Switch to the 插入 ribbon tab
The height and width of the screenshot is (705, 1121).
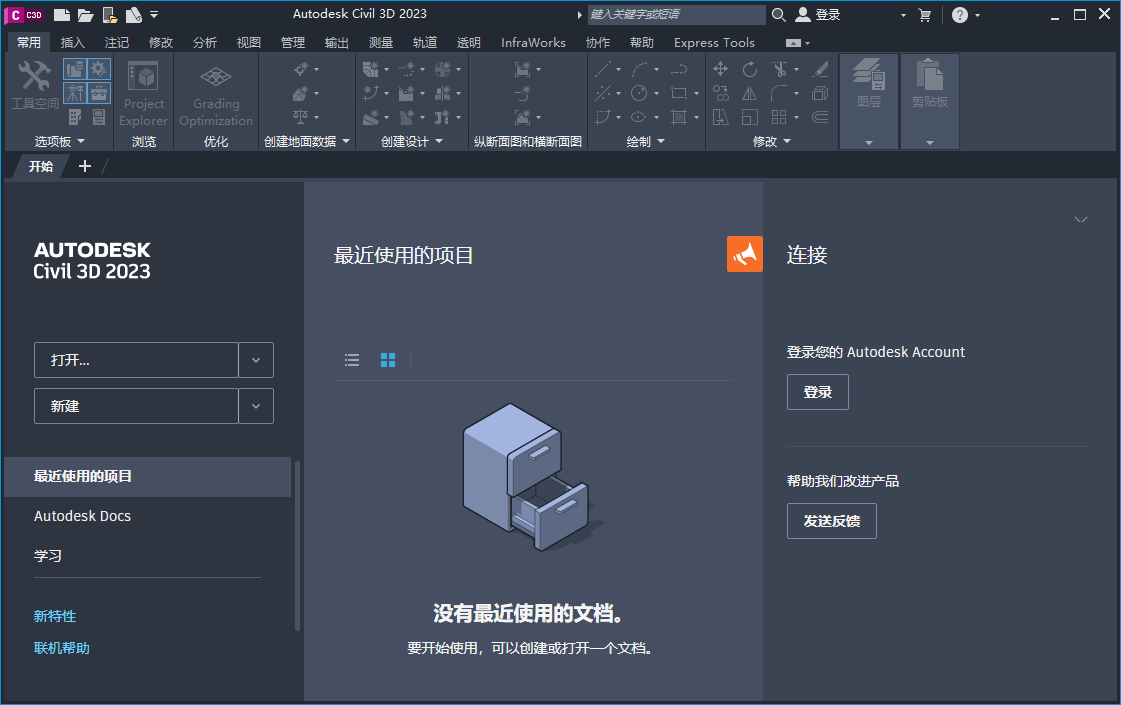74,42
